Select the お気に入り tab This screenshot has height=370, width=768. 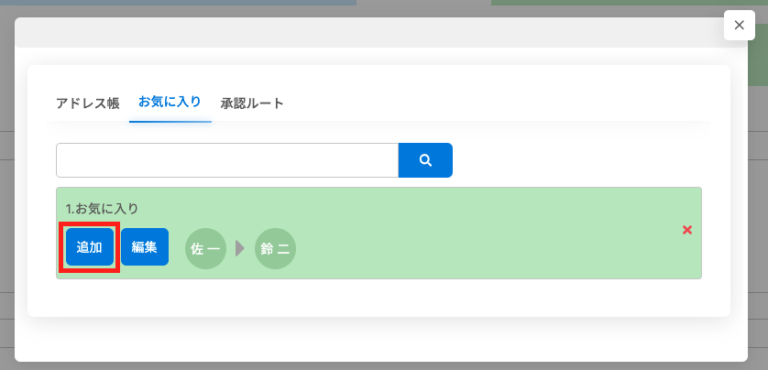click(170, 102)
